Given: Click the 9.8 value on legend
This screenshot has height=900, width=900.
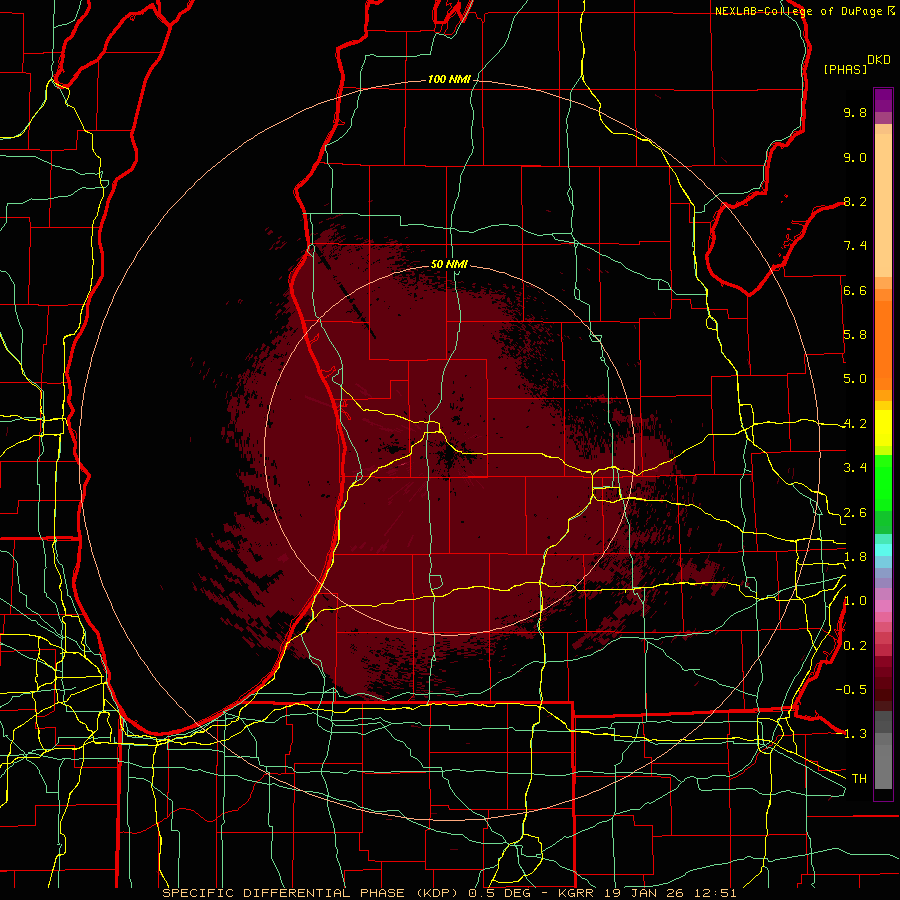Looking at the screenshot, I should [x=855, y=112].
